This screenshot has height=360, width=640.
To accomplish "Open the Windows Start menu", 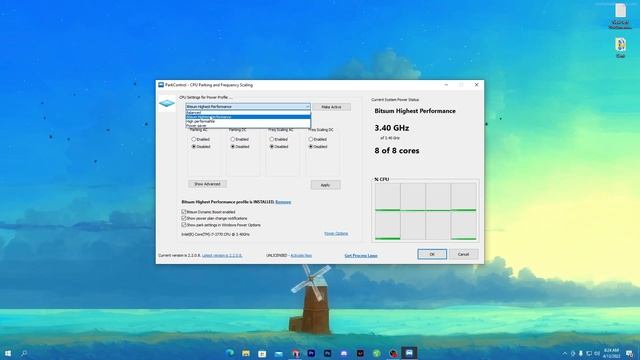I will coord(8,353).
